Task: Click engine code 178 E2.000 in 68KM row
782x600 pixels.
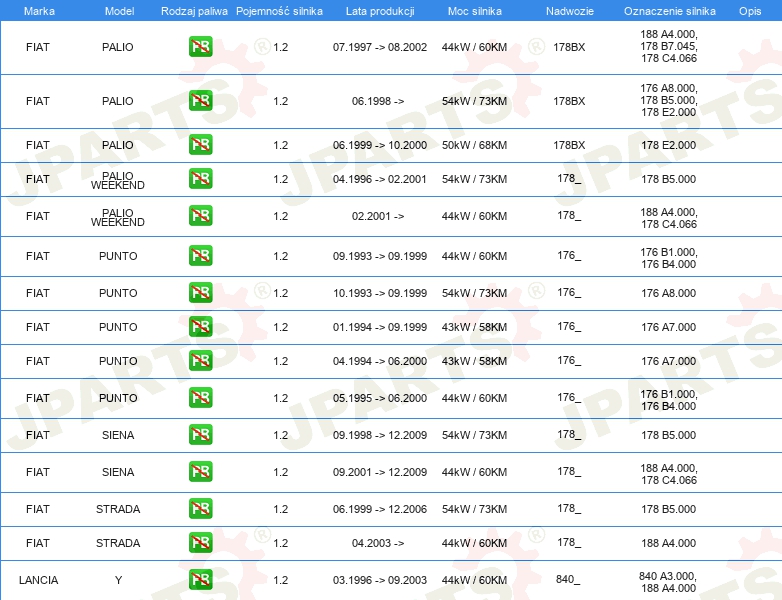Action: pyautogui.click(x=669, y=145)
